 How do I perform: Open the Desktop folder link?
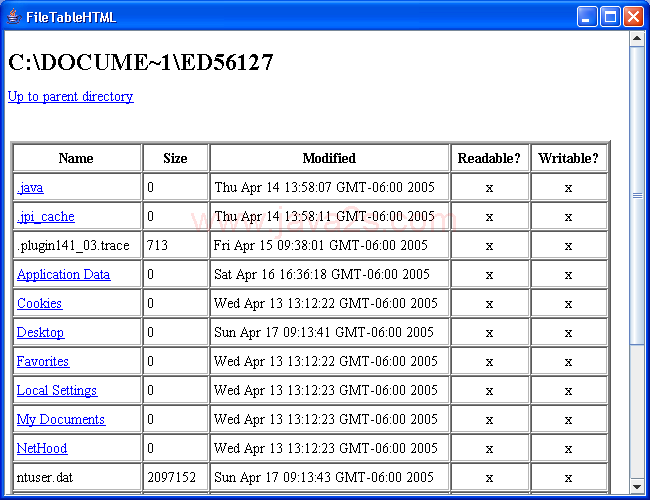tap(40, 333)
